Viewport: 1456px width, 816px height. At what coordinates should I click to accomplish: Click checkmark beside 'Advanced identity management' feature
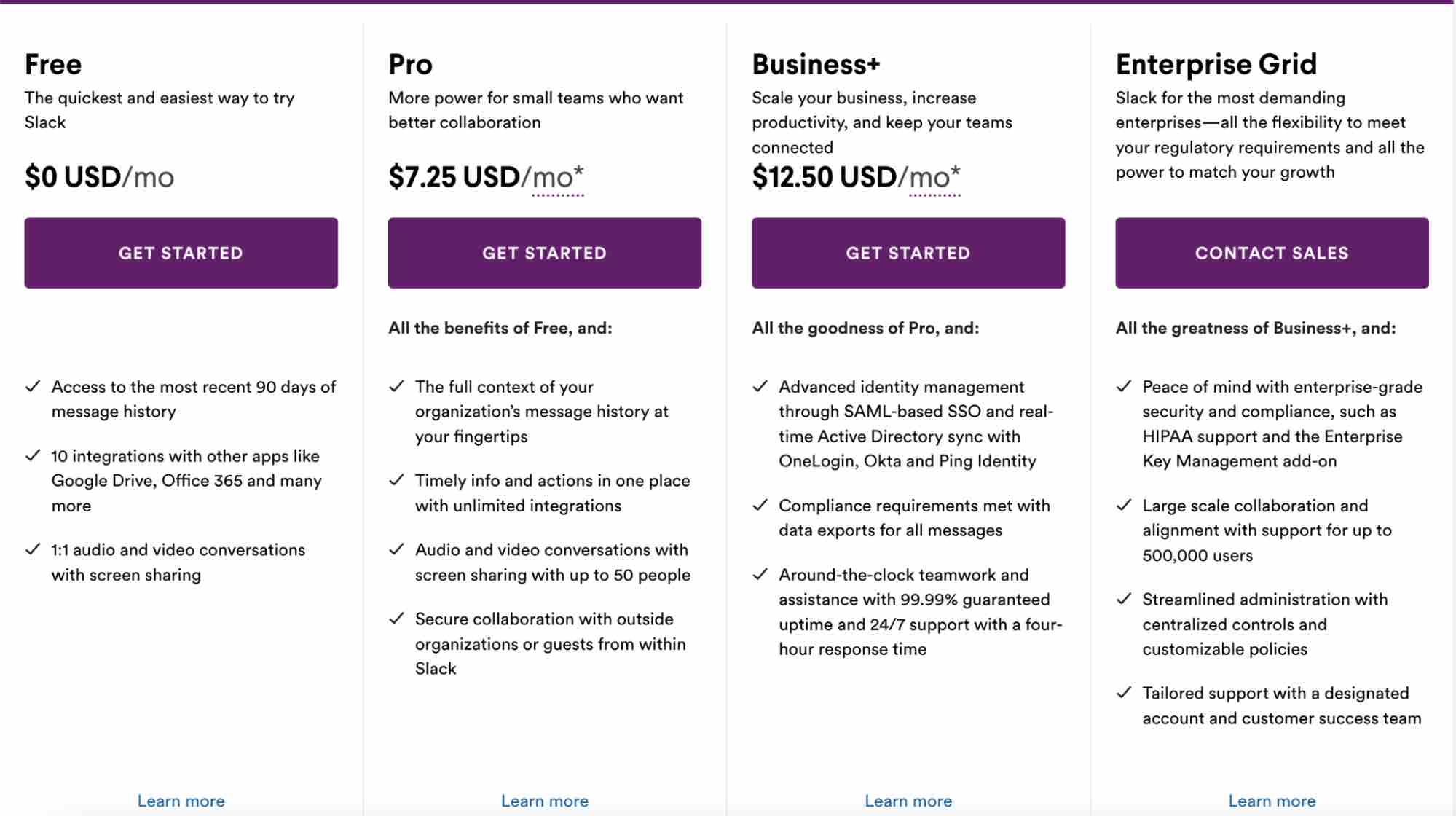click(760, 387)
